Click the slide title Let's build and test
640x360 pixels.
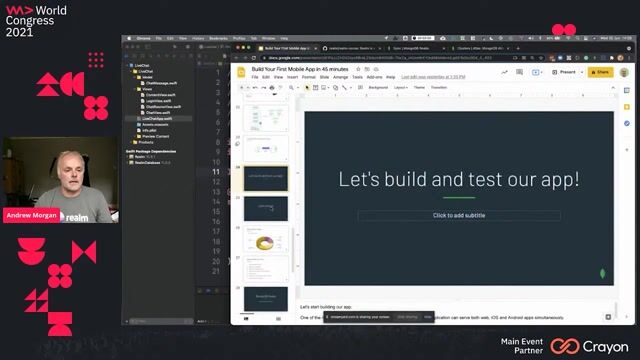click(459, 179)
